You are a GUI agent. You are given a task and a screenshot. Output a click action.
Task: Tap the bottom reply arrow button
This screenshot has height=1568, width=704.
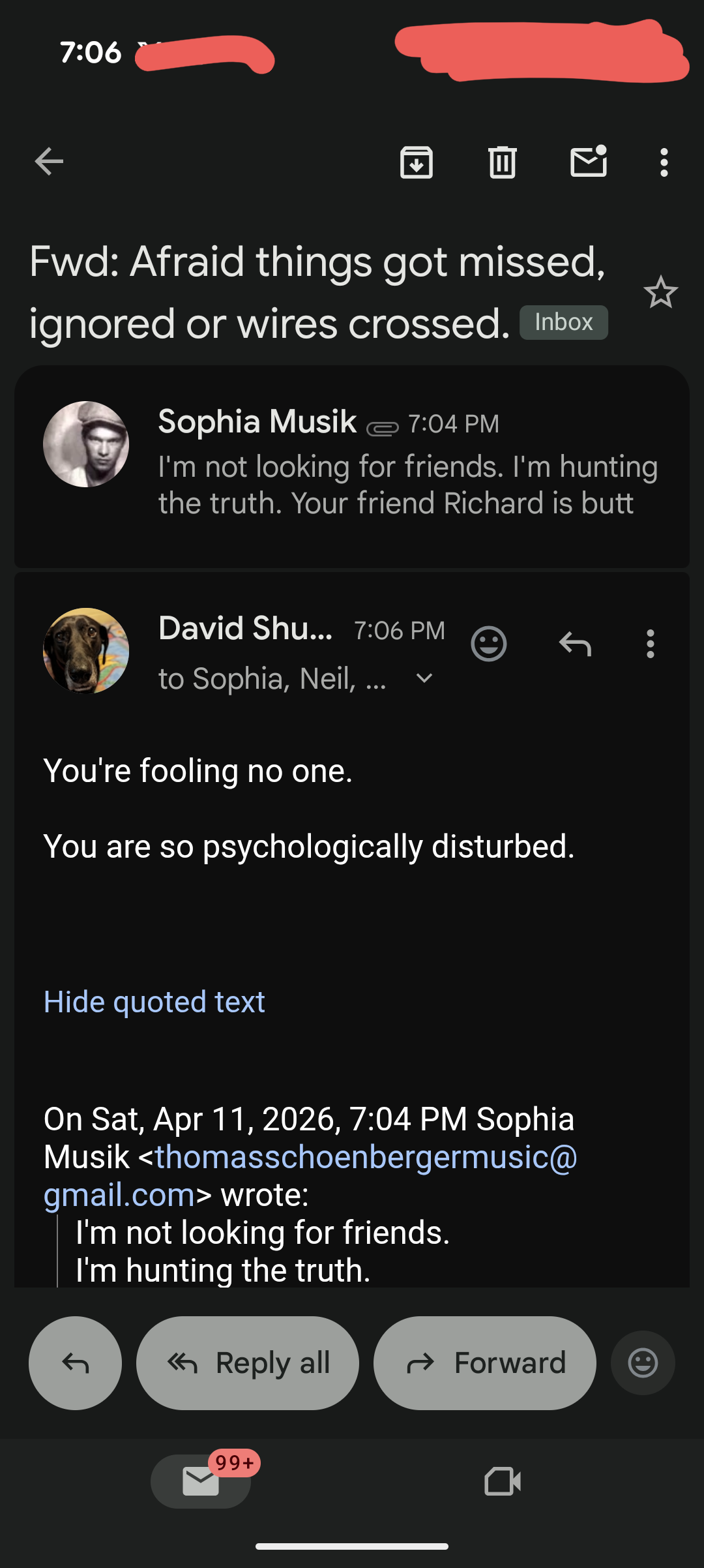[75, 1363]
